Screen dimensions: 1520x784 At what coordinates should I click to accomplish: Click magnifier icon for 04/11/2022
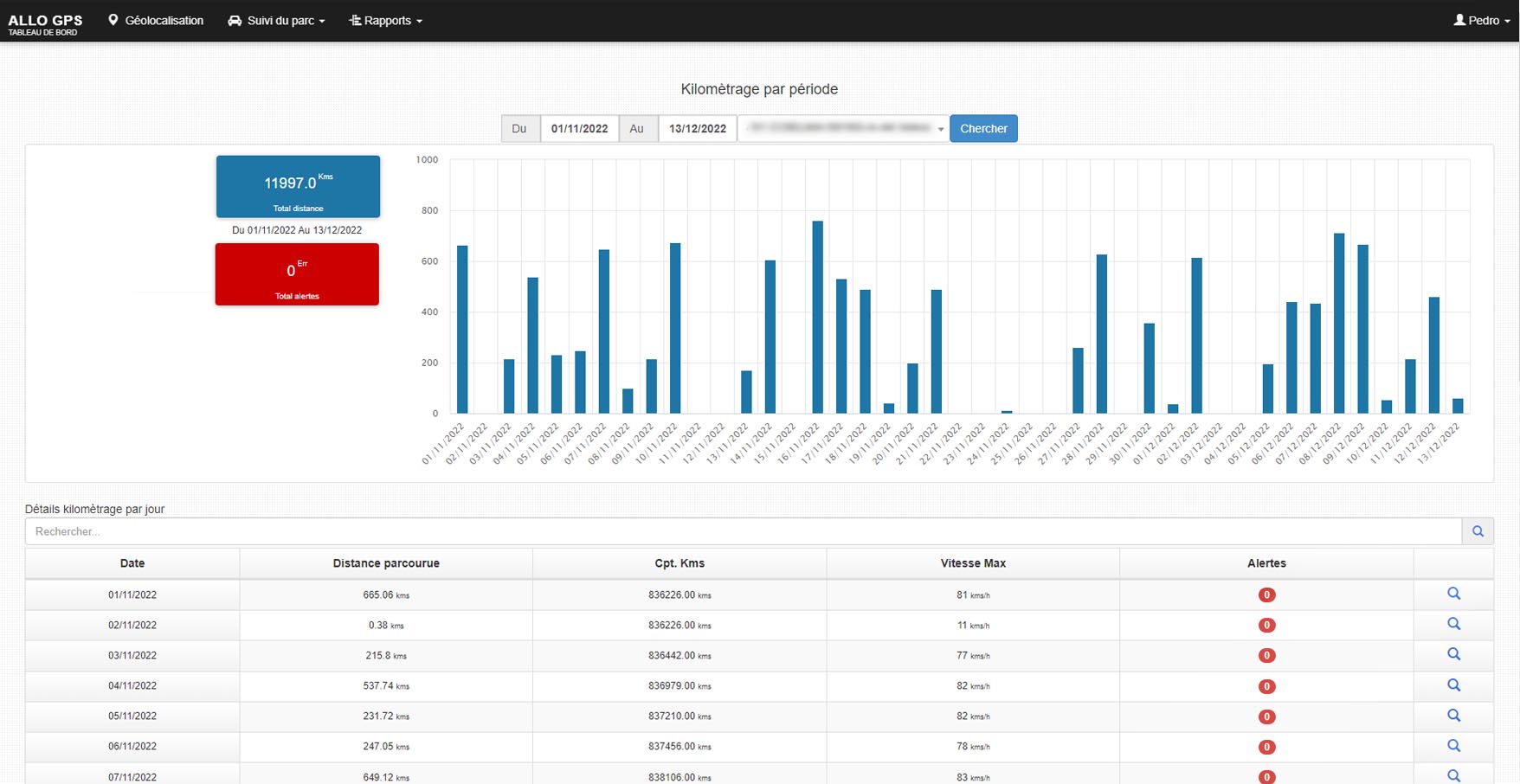1453,685
